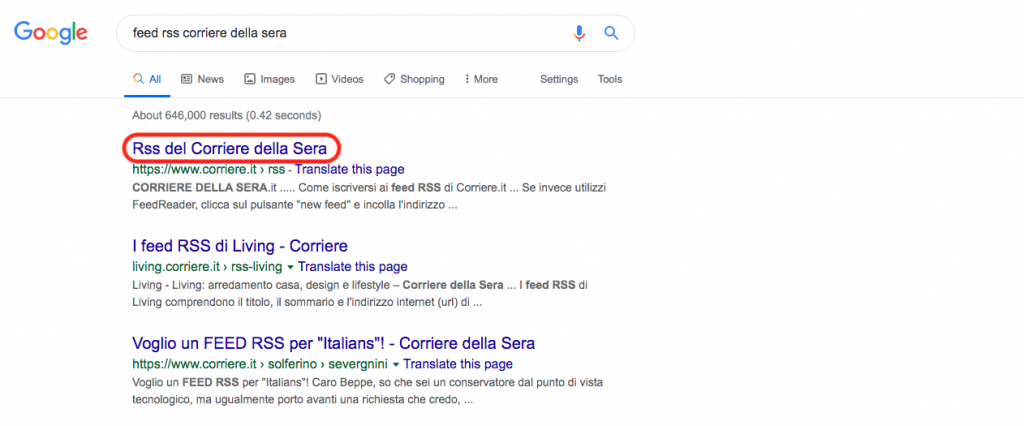Click the About 646,000 results text
The width and height of the screenshot is (1024, 426).
point(227,116)
